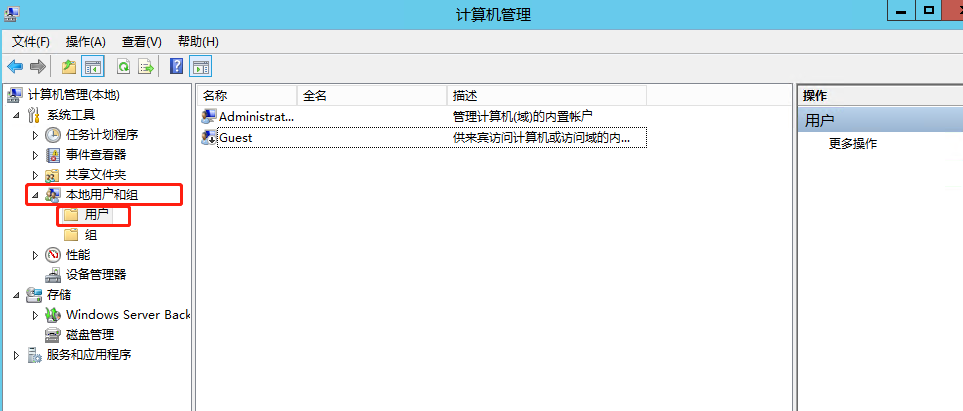Click the 事件查看器 icon
Viewport: 963px width, 411px height.
point(53,155)
